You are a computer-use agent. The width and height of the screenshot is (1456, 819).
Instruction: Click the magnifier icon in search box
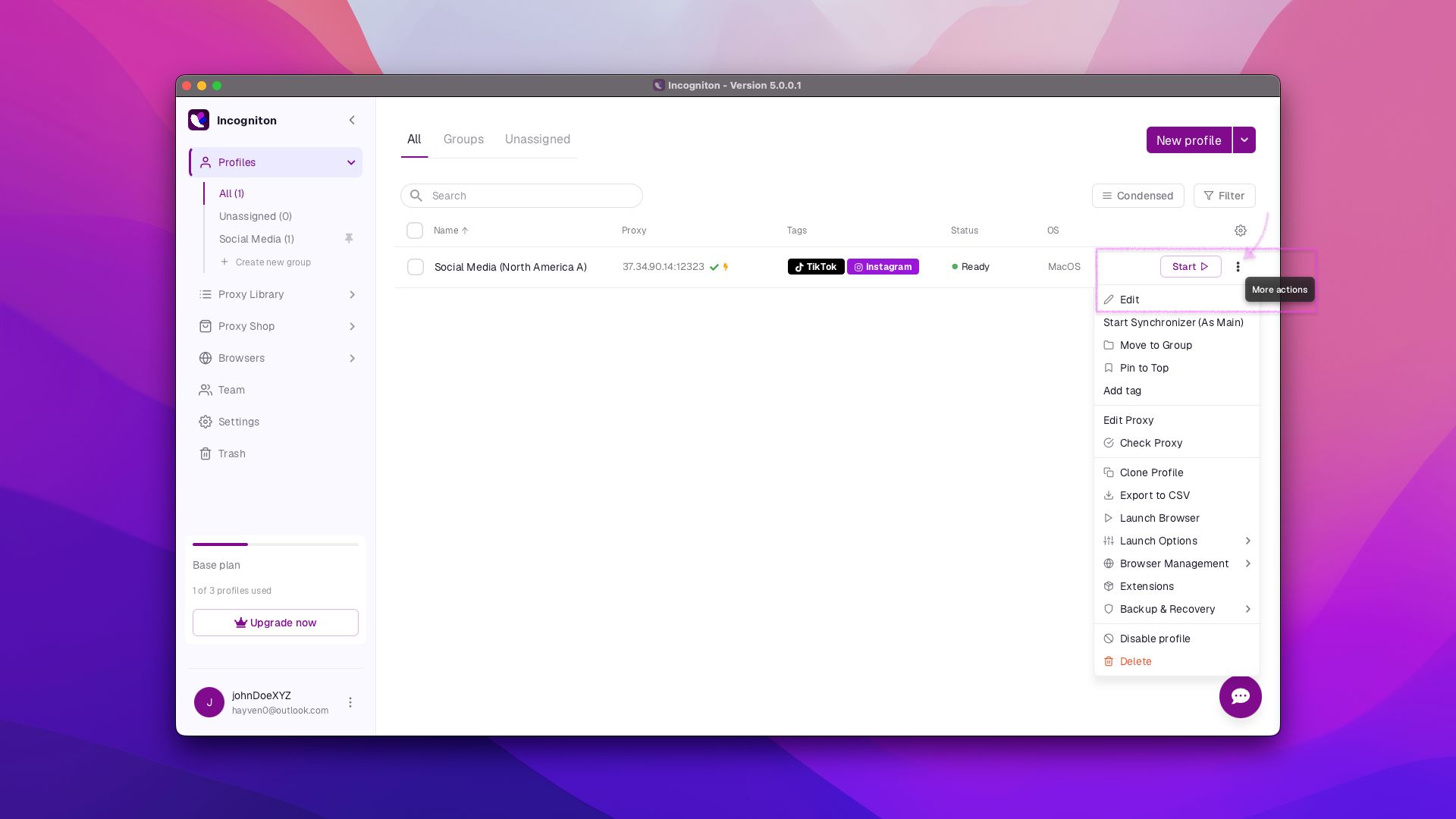click(x=416, y=196)
